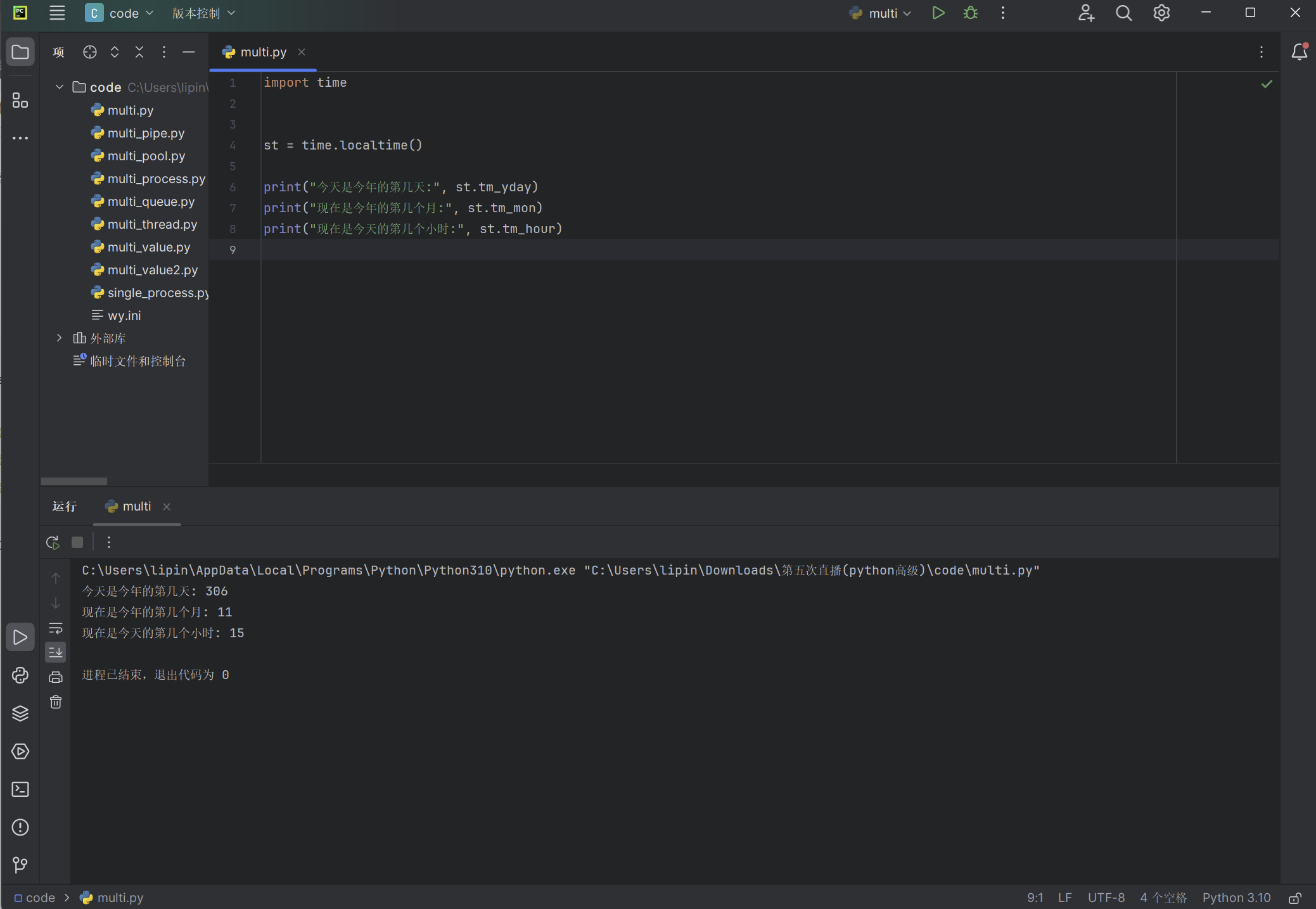Open editor tab options menu
1316x909 pixels.
click(1262, 52)
